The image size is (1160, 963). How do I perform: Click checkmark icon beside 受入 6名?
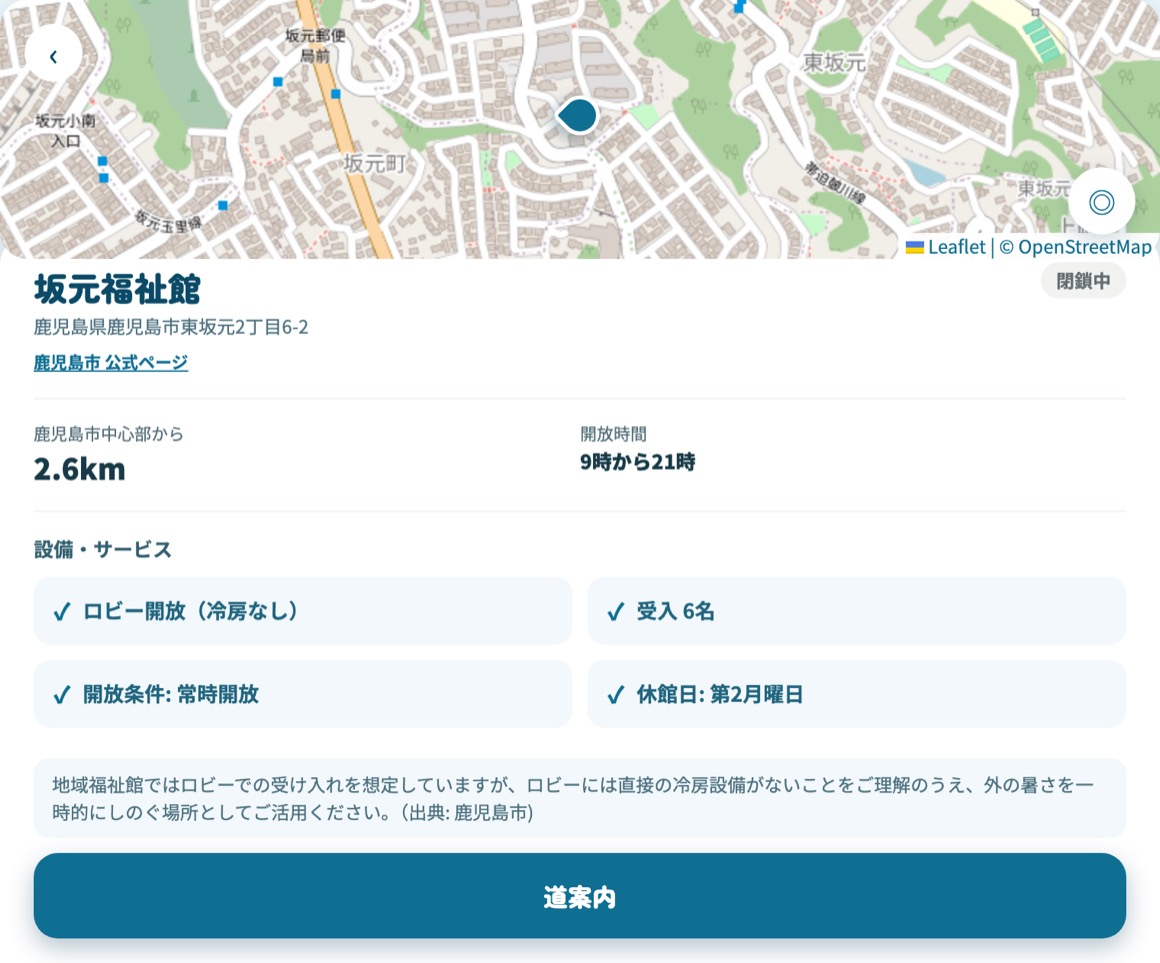[616, 612]
